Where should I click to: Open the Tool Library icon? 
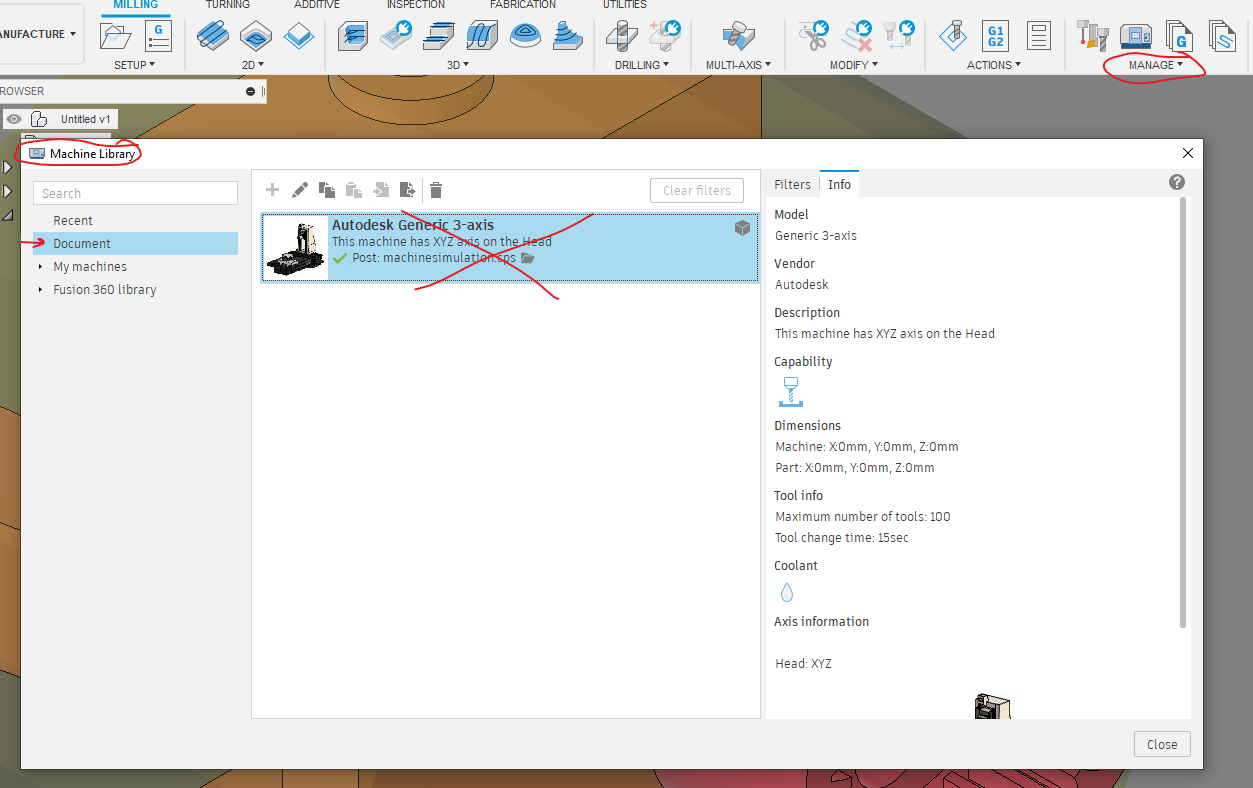(1092, 36)
